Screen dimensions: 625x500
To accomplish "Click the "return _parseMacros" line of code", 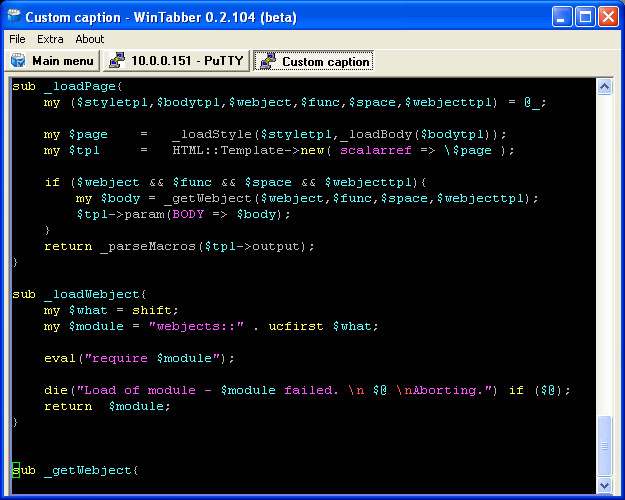I will coord(179,246).
